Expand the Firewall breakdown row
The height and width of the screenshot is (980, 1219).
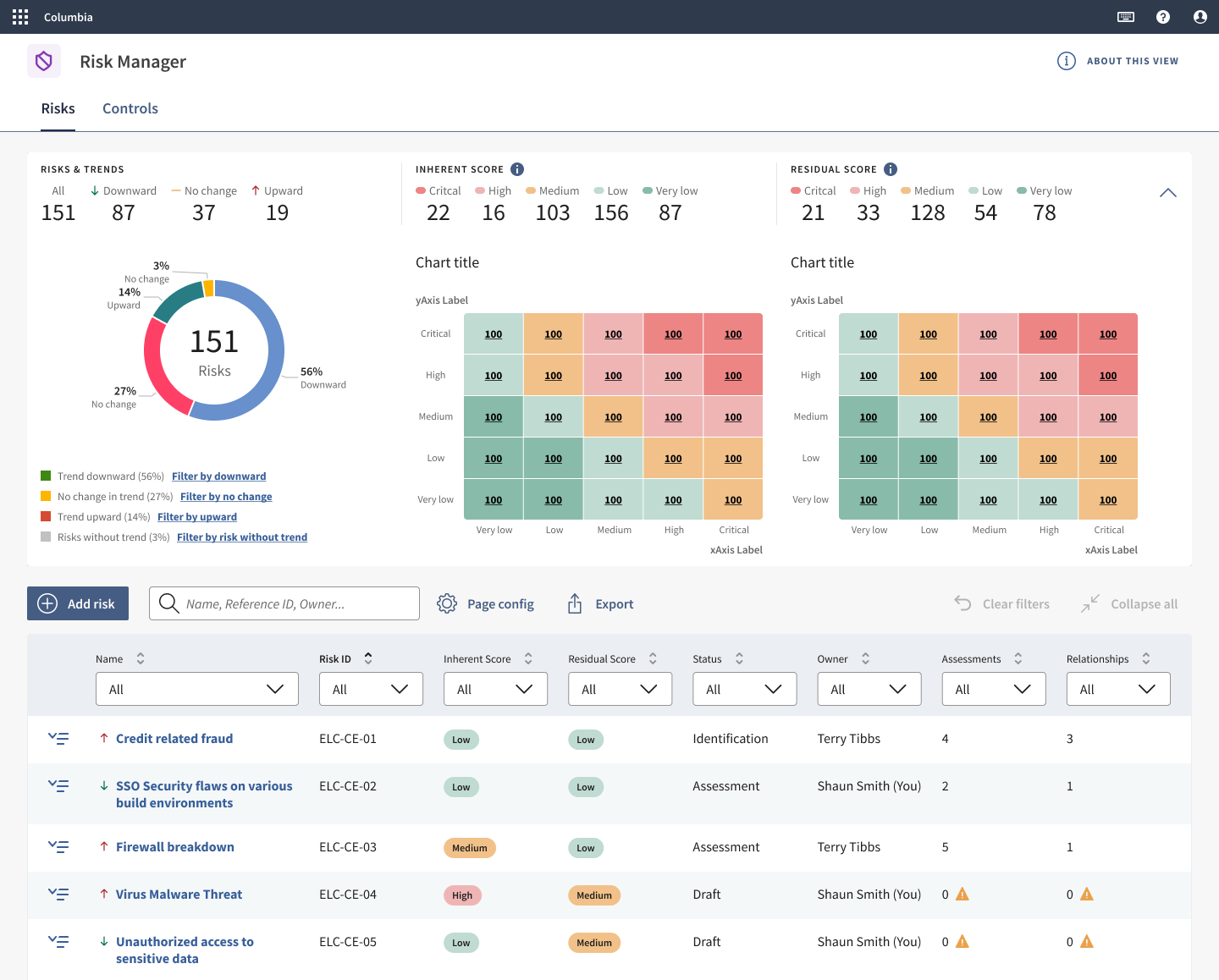point(58,847)
